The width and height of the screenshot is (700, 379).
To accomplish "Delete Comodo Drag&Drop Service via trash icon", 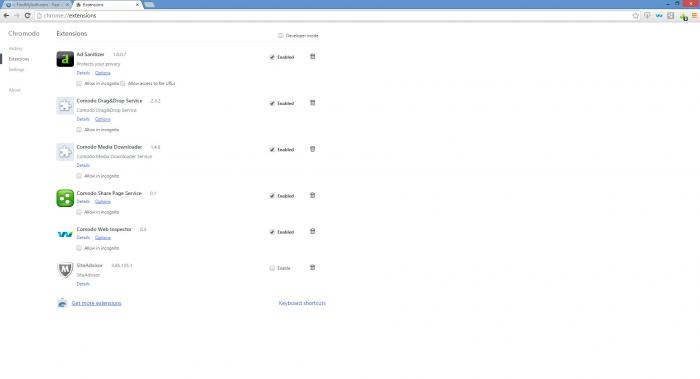I will tap(312, 103).
